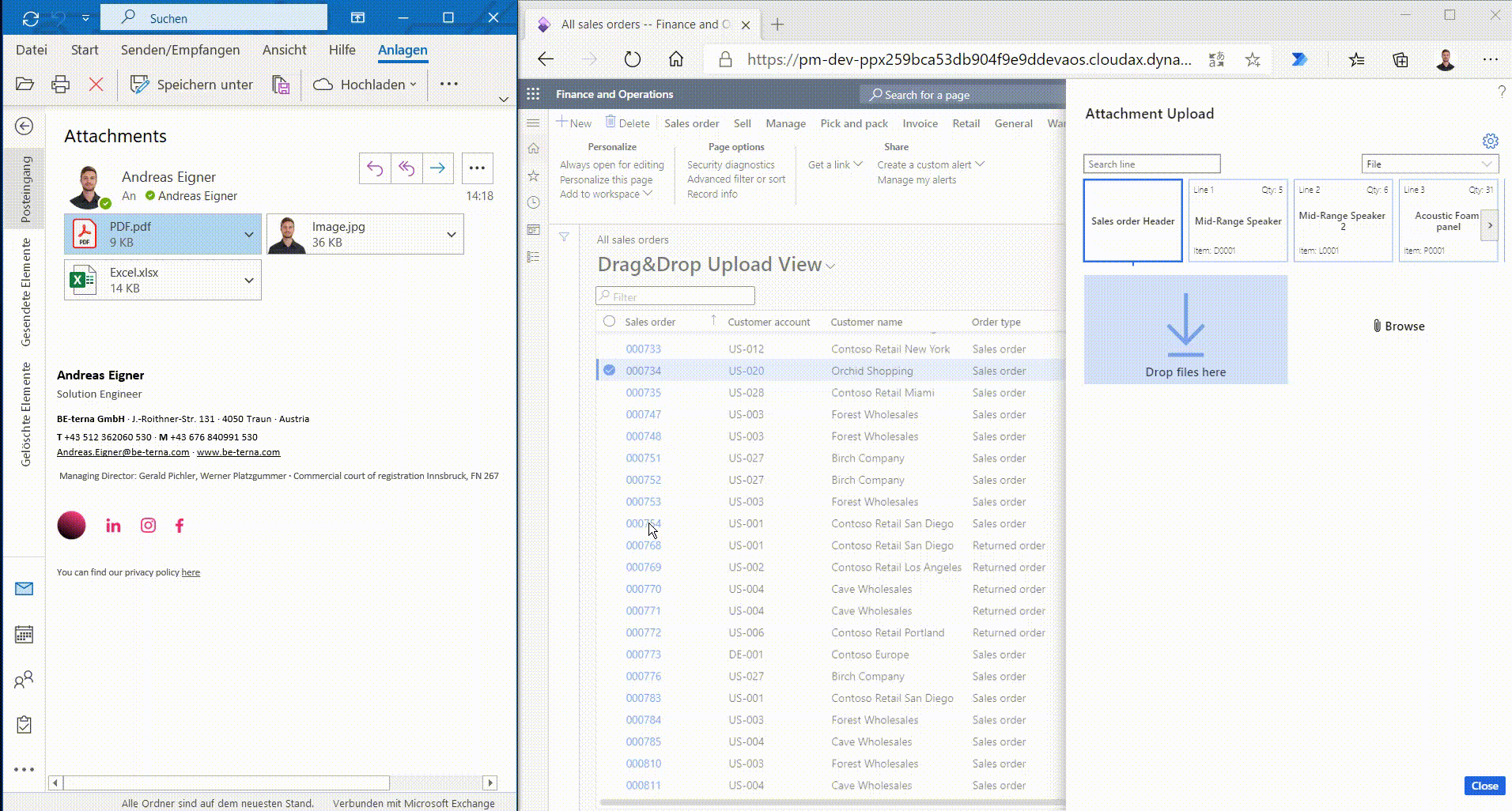Click the Recent clock icon in Dynamics sidebar
Image resolution: width=1512 pixels, height=811 pixels.
[x=533, y=202]
